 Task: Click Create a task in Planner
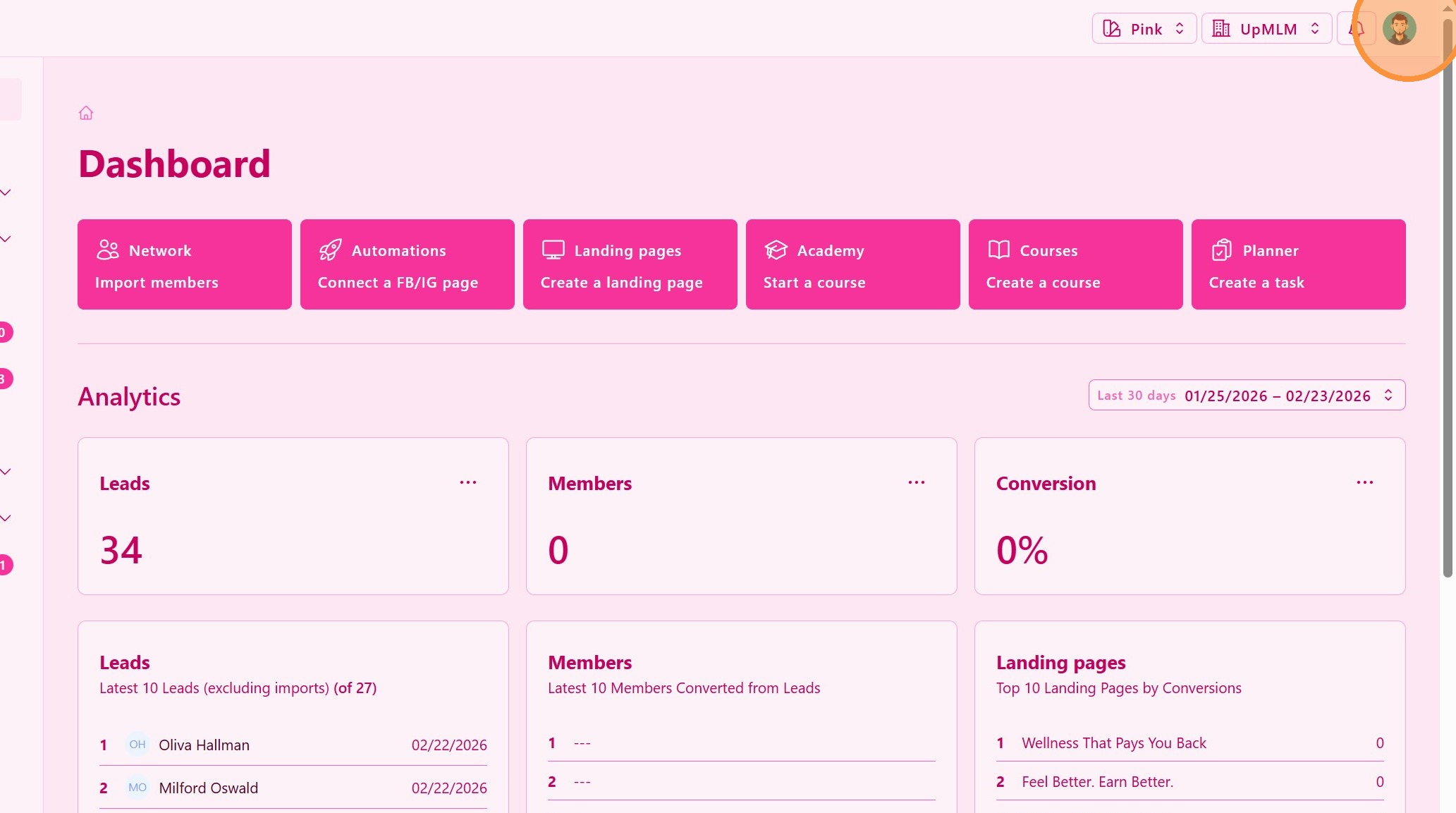pyautogui.click(x=1256, y=283)
